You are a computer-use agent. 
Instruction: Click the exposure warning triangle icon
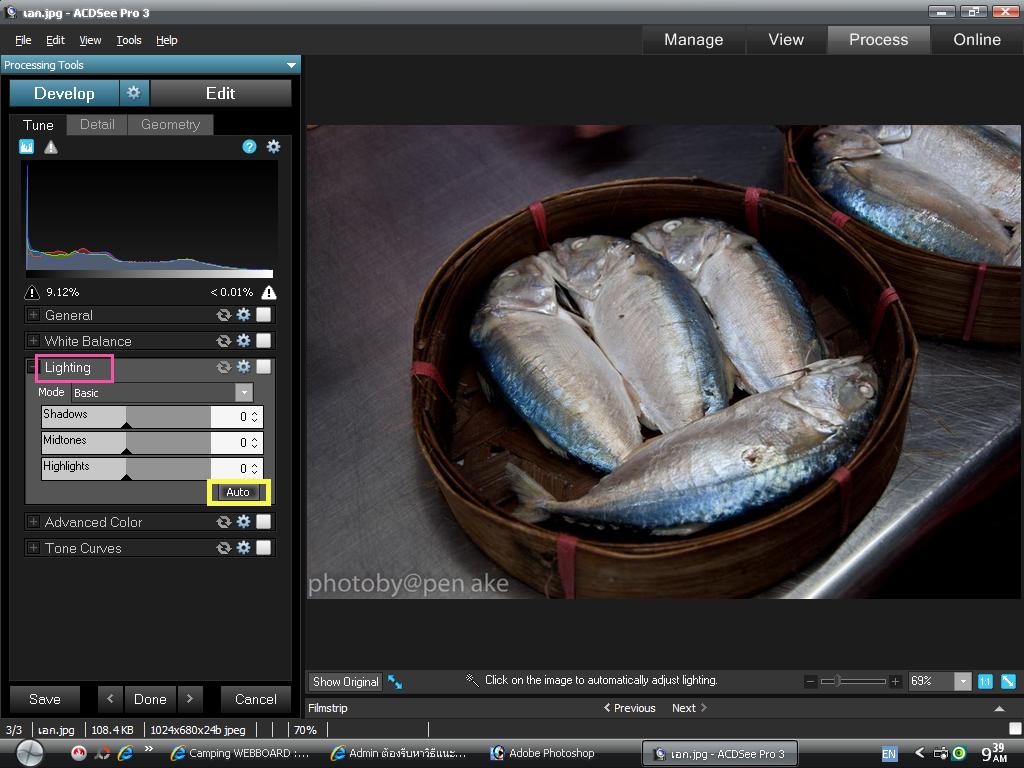coord(51,147)
